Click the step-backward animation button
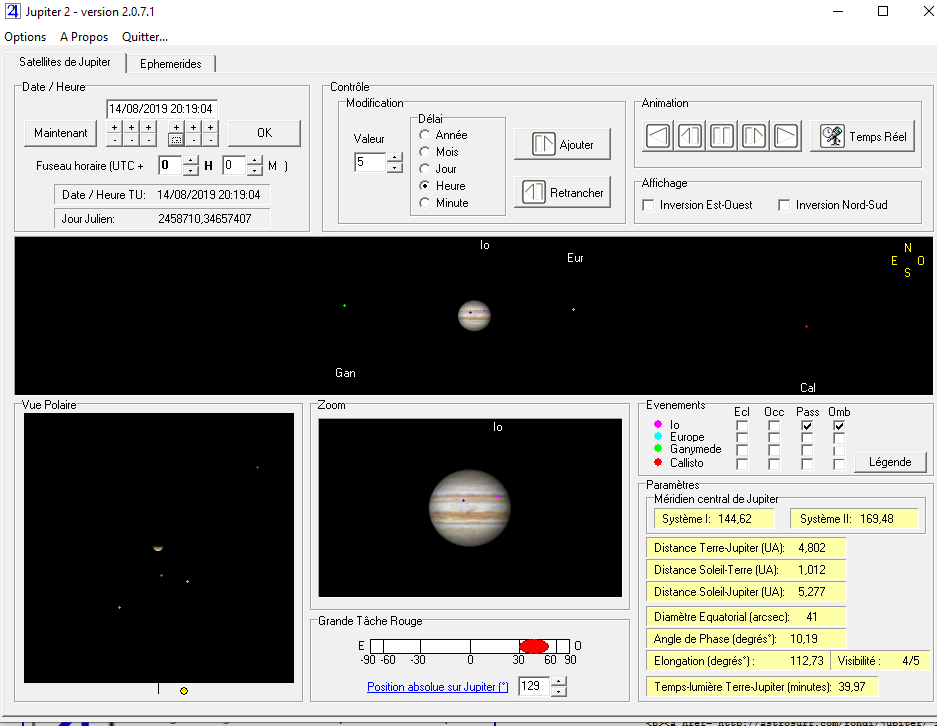Viewport: 937px width, 726px height. coord(690,136)
